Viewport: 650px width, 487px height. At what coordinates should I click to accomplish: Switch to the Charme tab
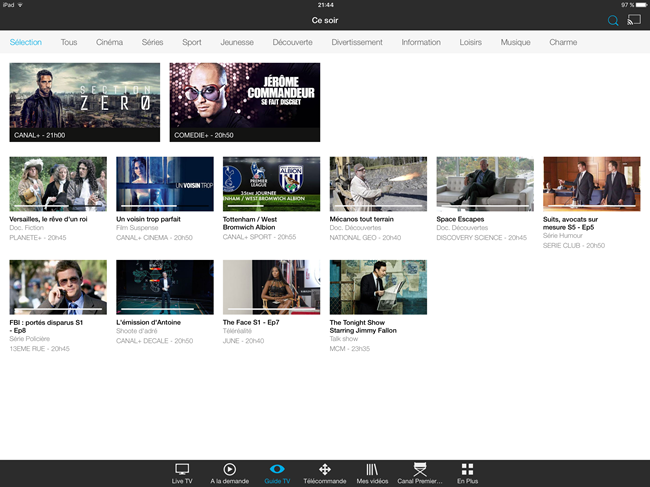563,42
